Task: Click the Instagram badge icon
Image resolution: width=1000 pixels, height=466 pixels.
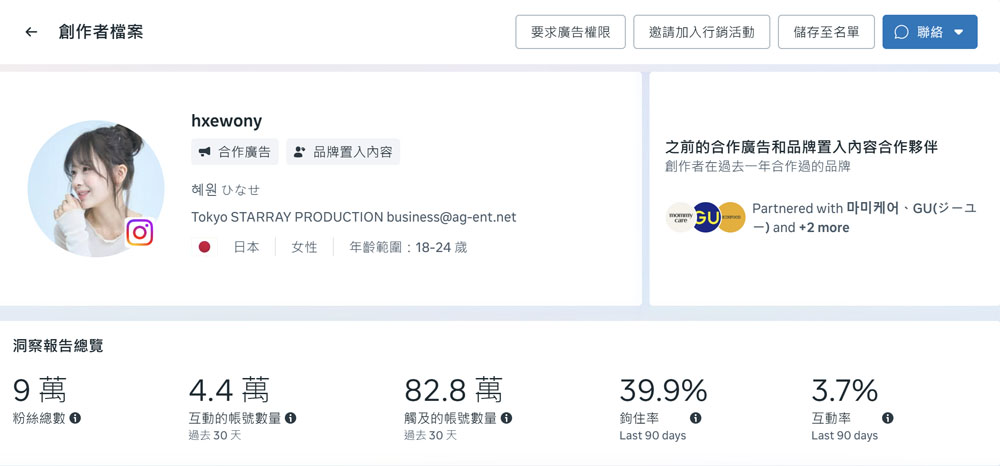Action: pyautogui.click(x=139, y=233)
